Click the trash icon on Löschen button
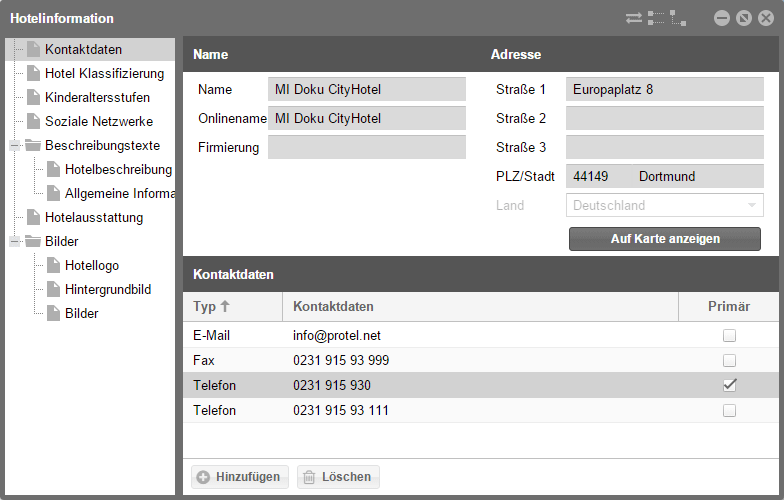Viewport: 784px width, 500px height. click(309, 477)
